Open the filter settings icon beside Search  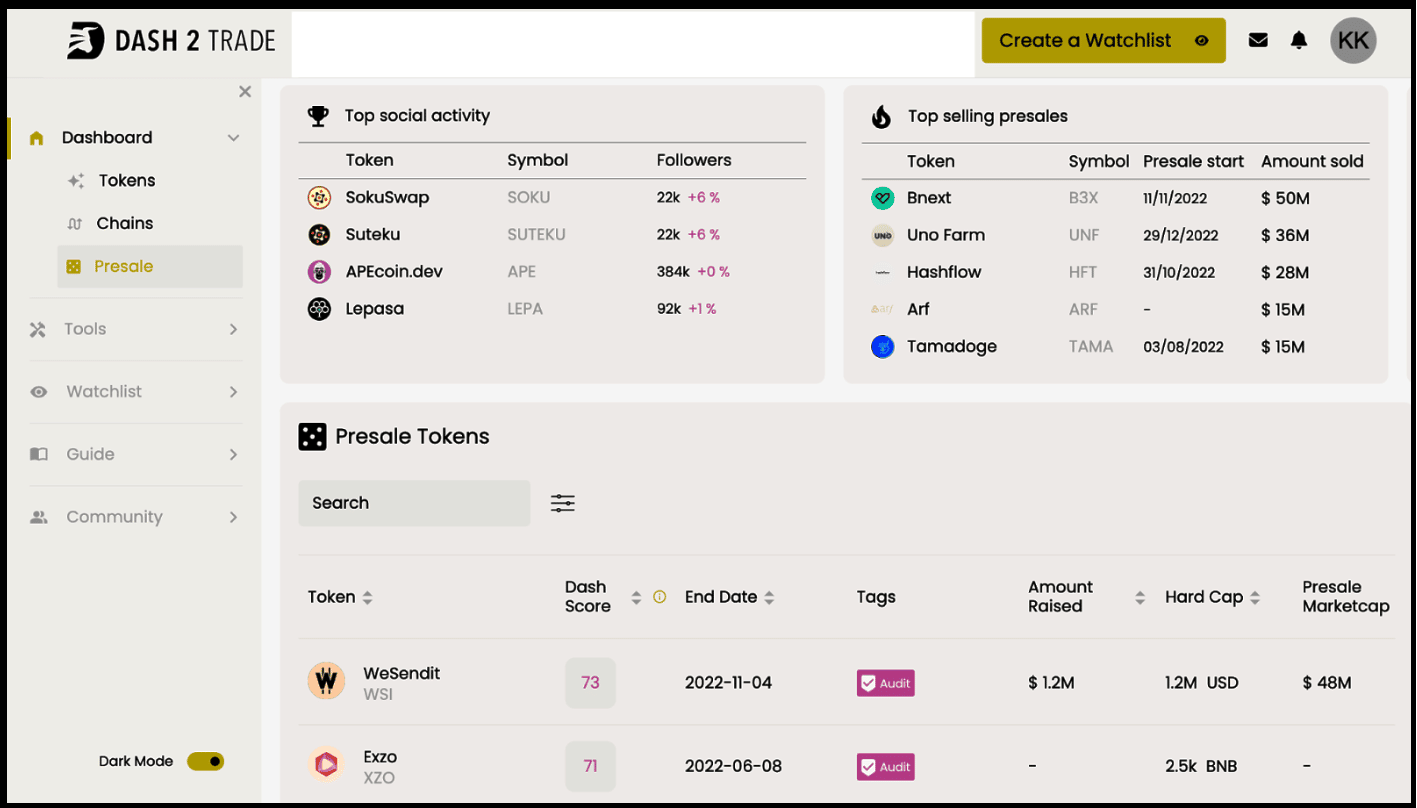(x=563, y=503)
